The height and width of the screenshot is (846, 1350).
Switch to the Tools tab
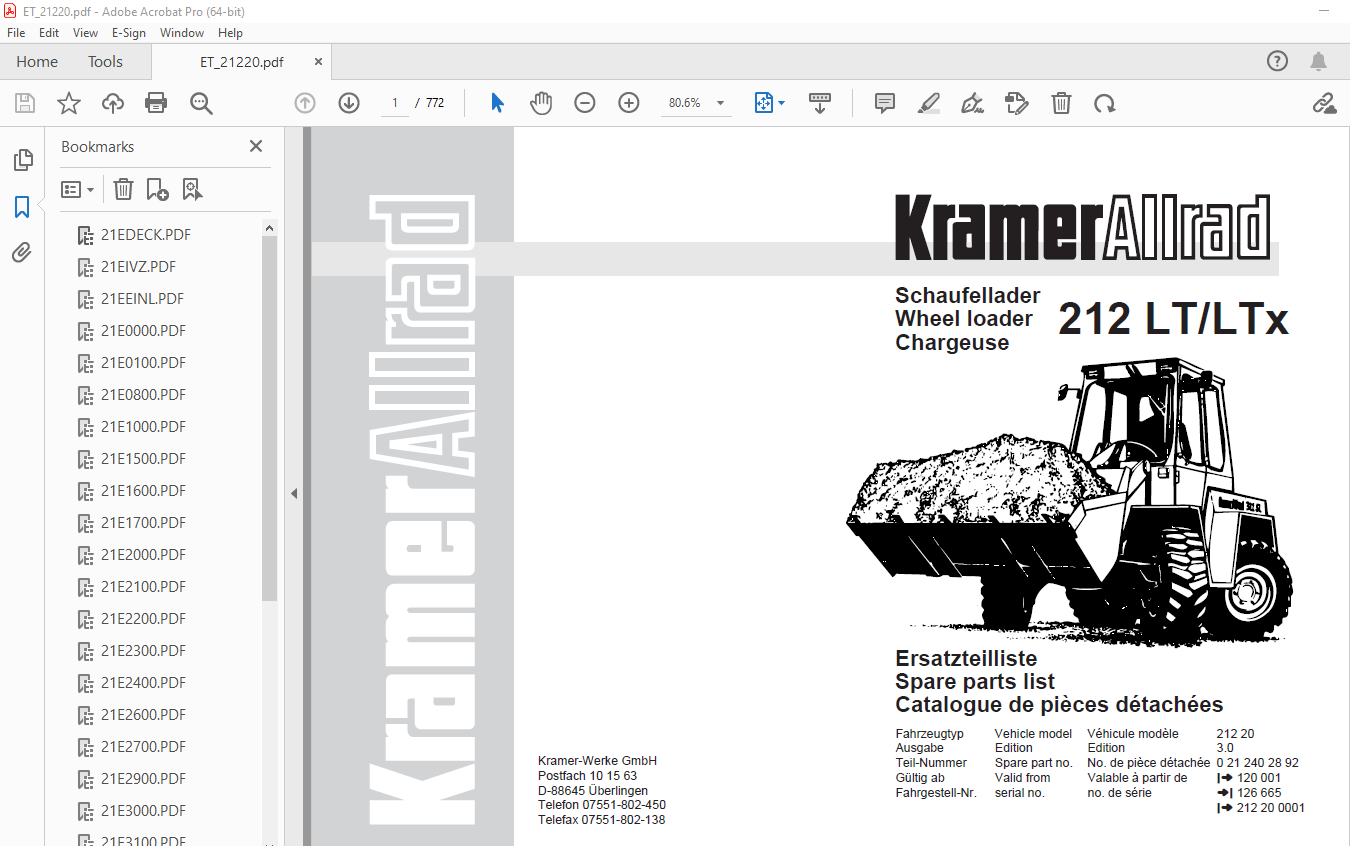105,61
